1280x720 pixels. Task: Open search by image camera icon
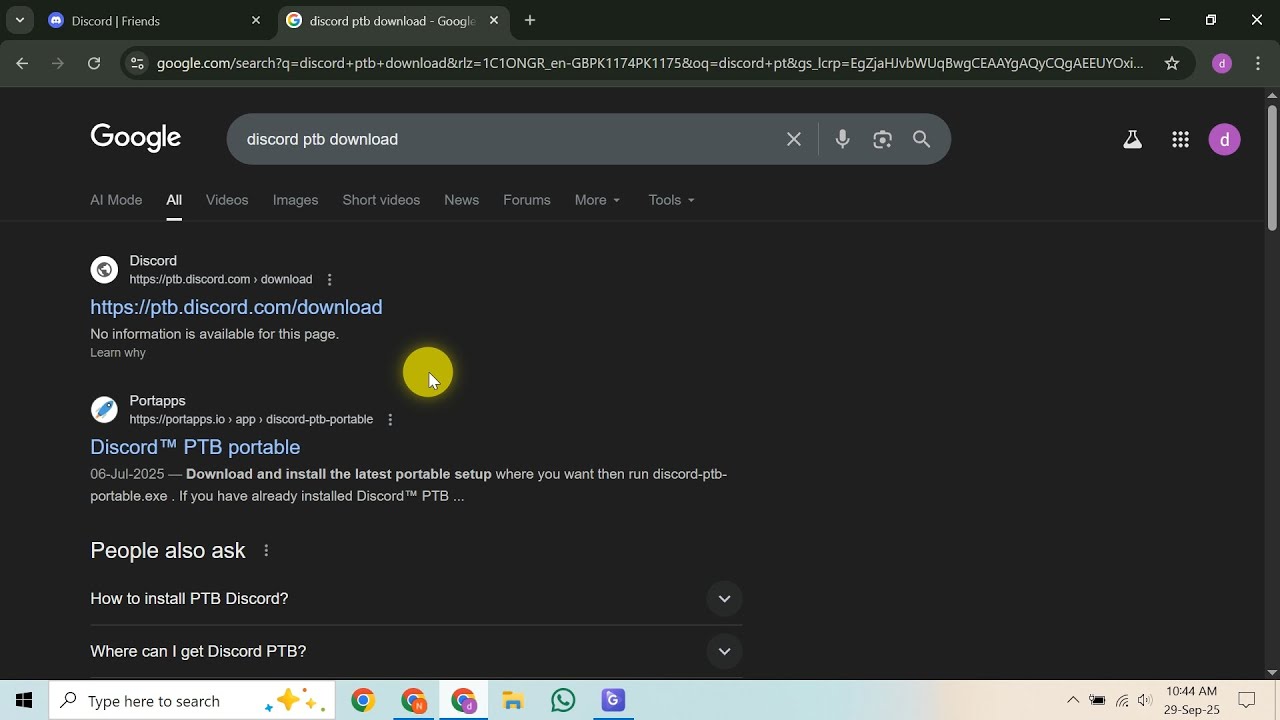pyautogui.click(x=882, y=139)
